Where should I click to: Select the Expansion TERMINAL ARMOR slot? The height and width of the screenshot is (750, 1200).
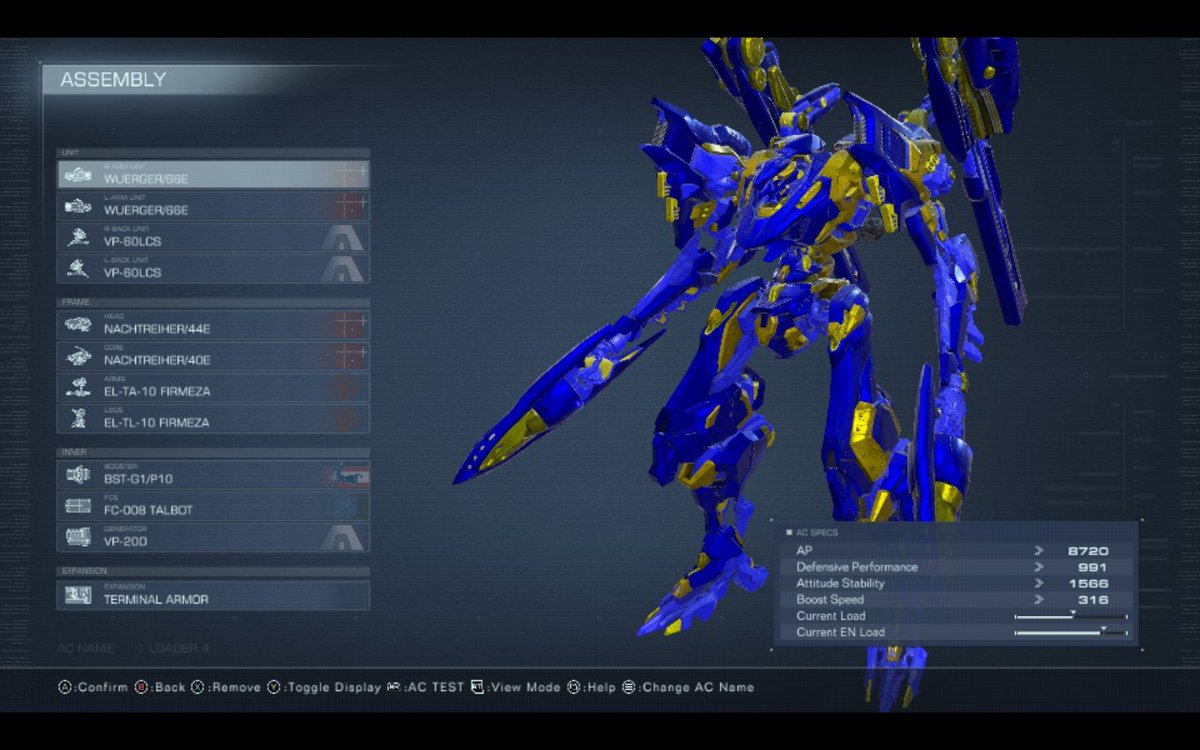(213, 595)
